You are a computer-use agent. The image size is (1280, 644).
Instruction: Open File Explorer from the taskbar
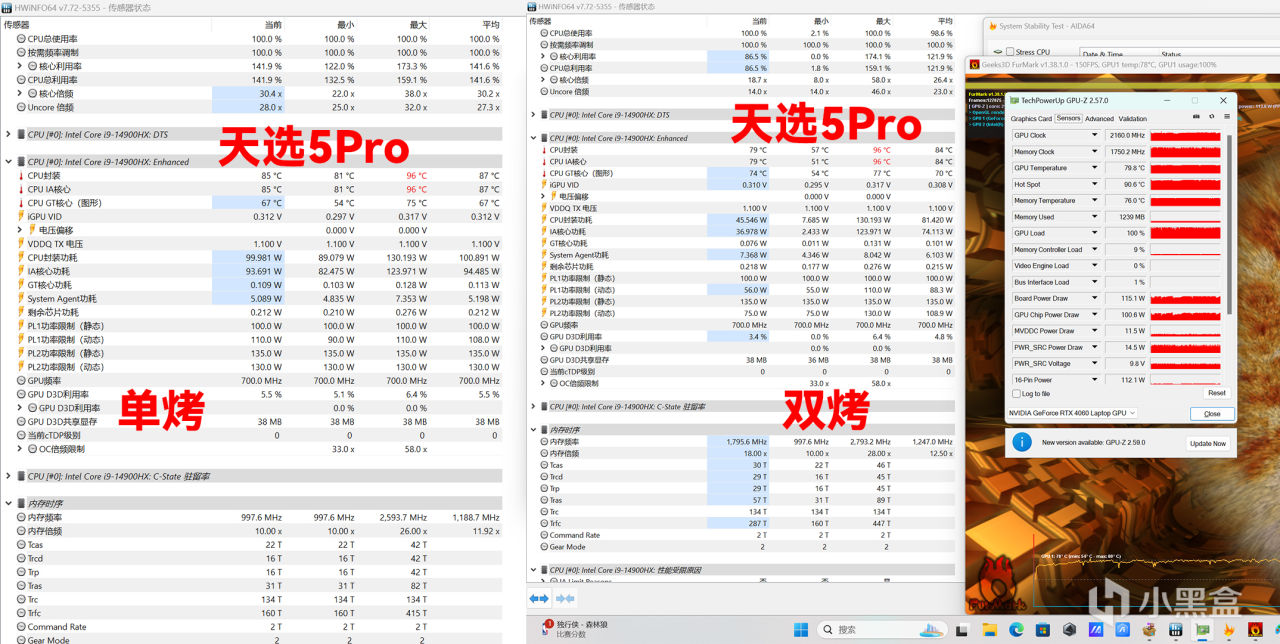(990, 630)
